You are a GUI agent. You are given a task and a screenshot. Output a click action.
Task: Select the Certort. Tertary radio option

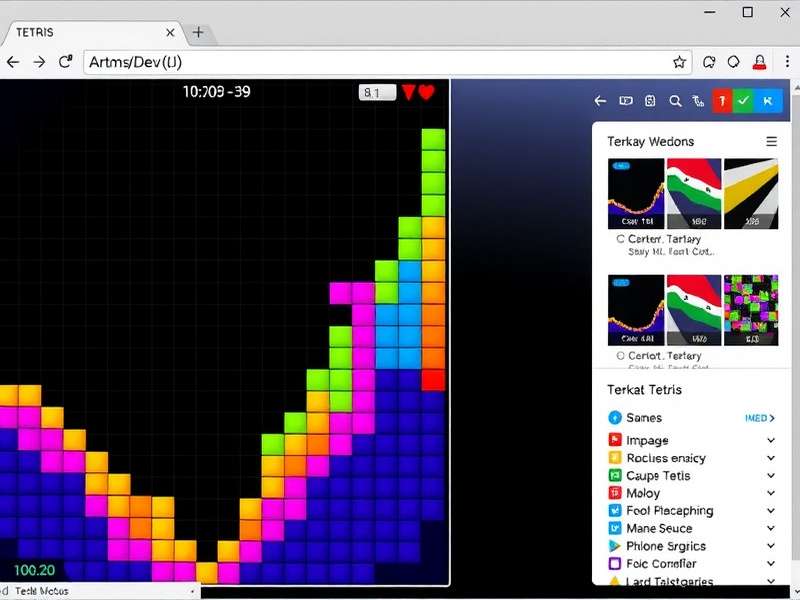click(620, 356)
